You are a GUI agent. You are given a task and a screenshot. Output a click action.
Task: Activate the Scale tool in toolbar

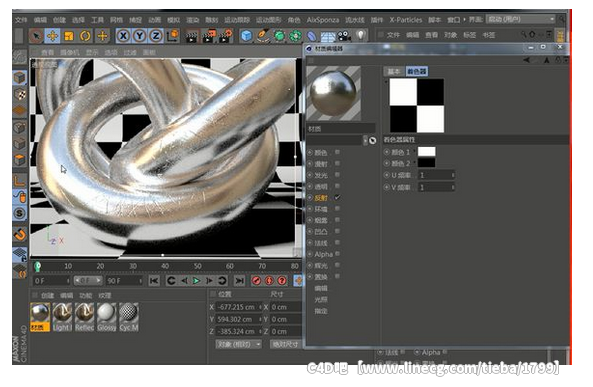[69, 36]
